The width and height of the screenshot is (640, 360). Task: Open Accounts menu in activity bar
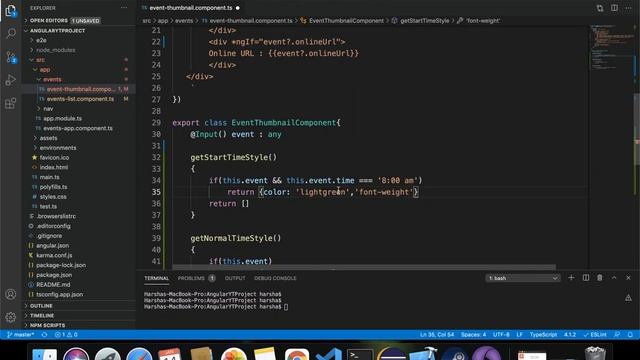[x=11, y=294]
